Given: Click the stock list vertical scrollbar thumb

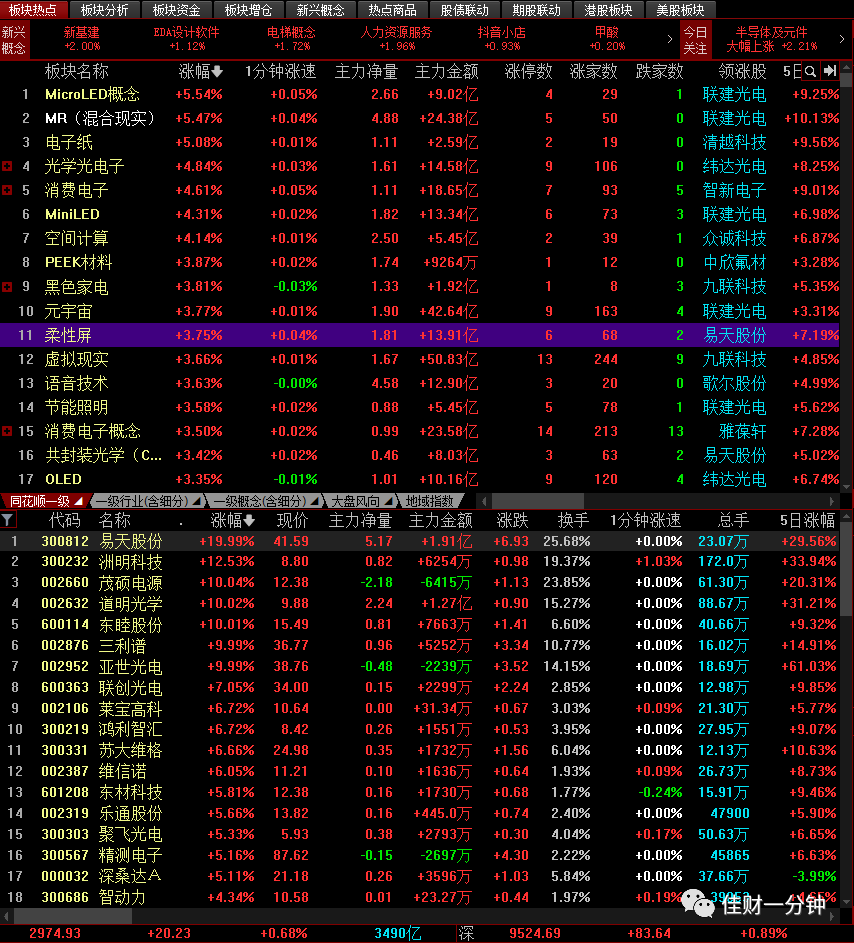Looking at the screenshot, I should coord(847,569).
